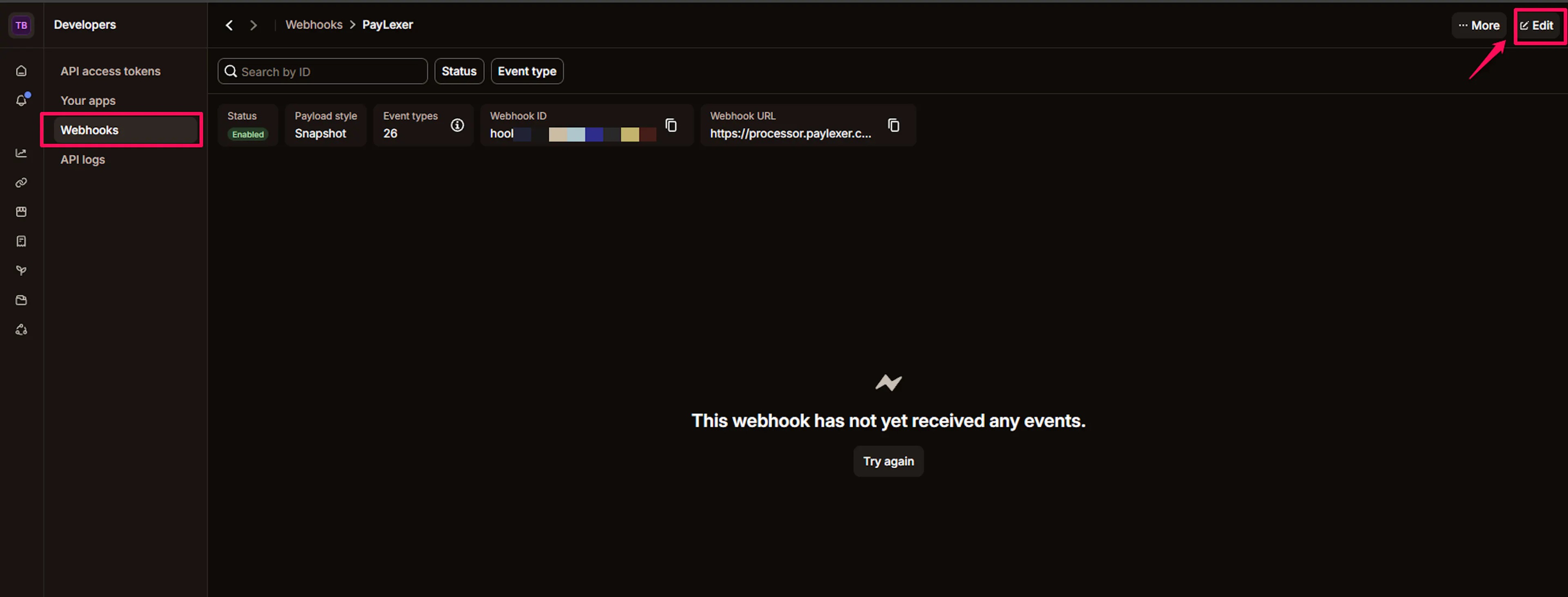Go to the Home icon in sidebar
This screenshot has width=1568, height=597.
point(21,71)
